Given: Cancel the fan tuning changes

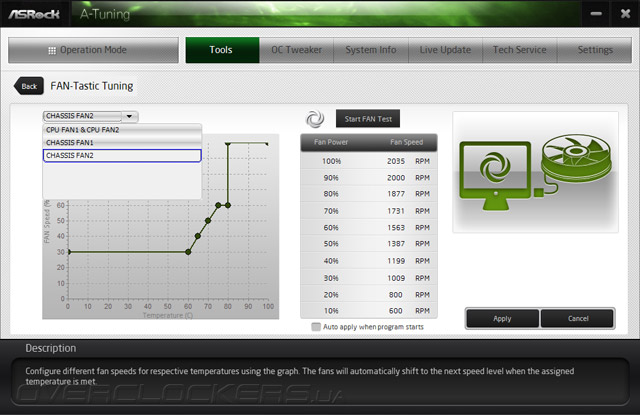Looking at the screenshot, I should coord(578,318).
